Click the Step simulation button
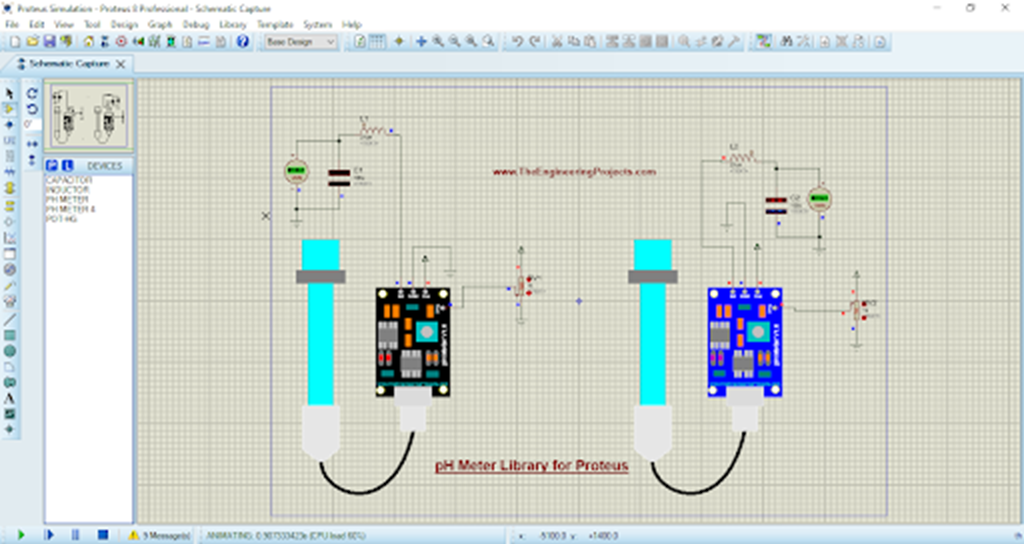Viewport: 1024px width, 544px height. 48,536
